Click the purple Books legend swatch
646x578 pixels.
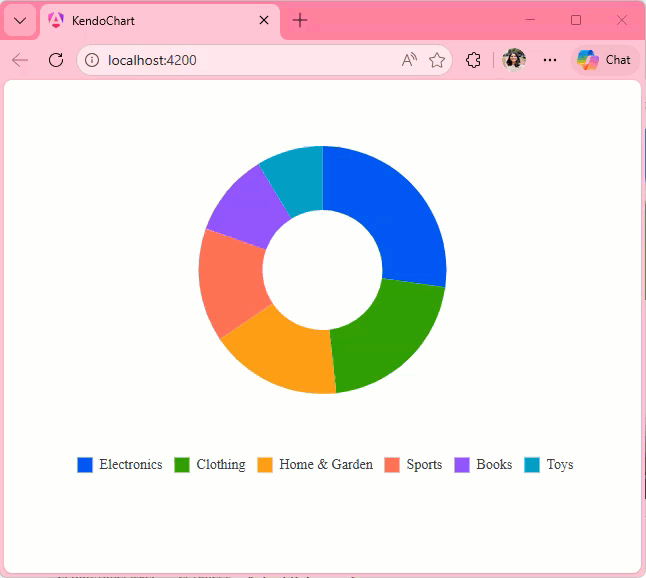point(462,465)
